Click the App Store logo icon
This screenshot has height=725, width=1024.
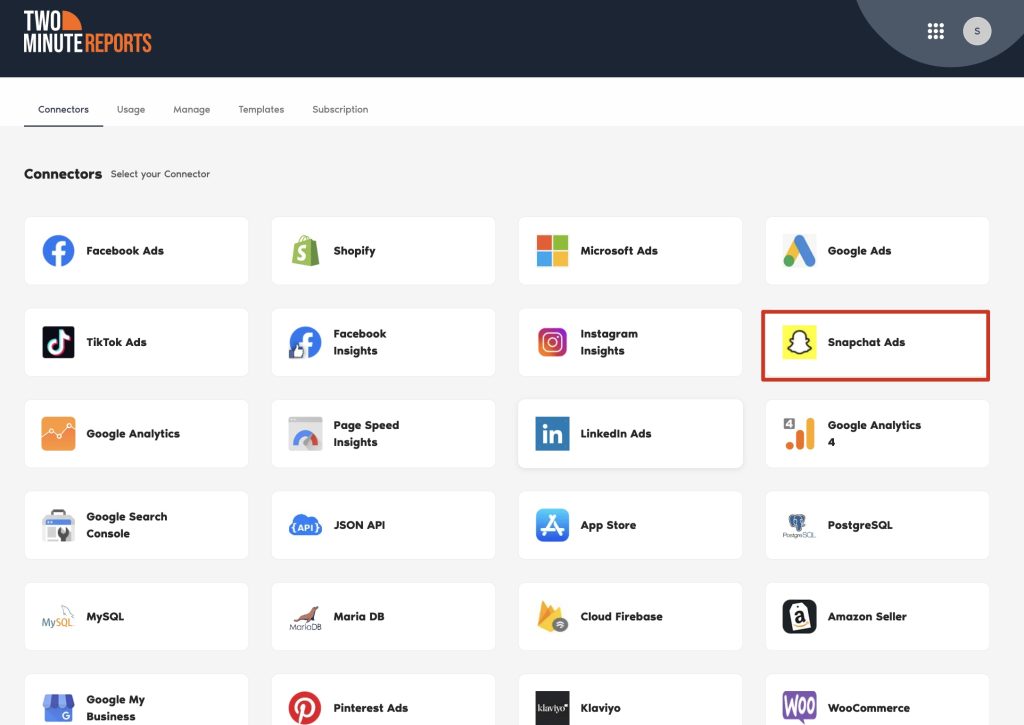click(552, 525)
